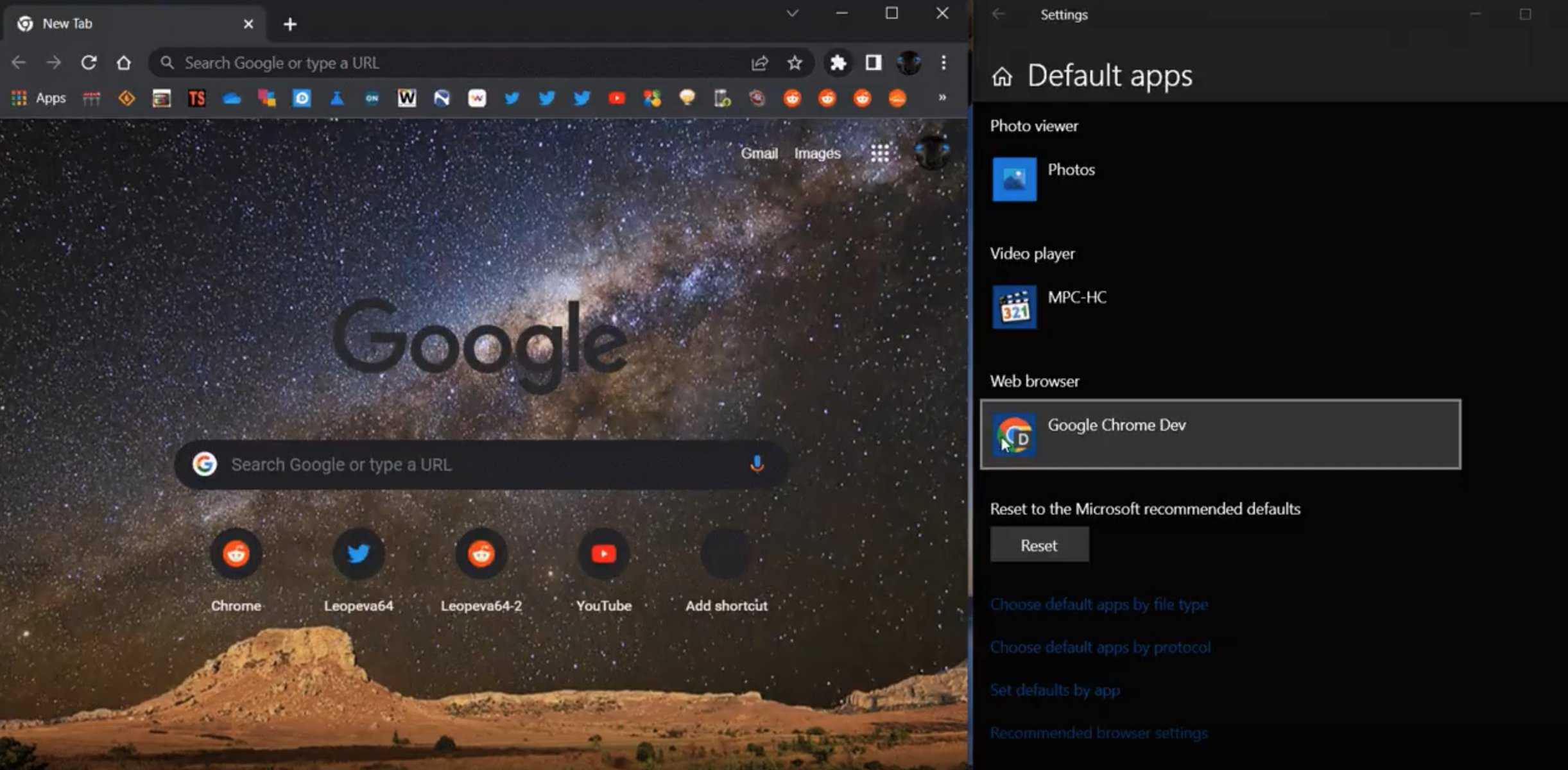Image resolution: width=1568 pixels, height=770 pixels.
Task: Click the Google search input field
Action: (x=449, y=464)
